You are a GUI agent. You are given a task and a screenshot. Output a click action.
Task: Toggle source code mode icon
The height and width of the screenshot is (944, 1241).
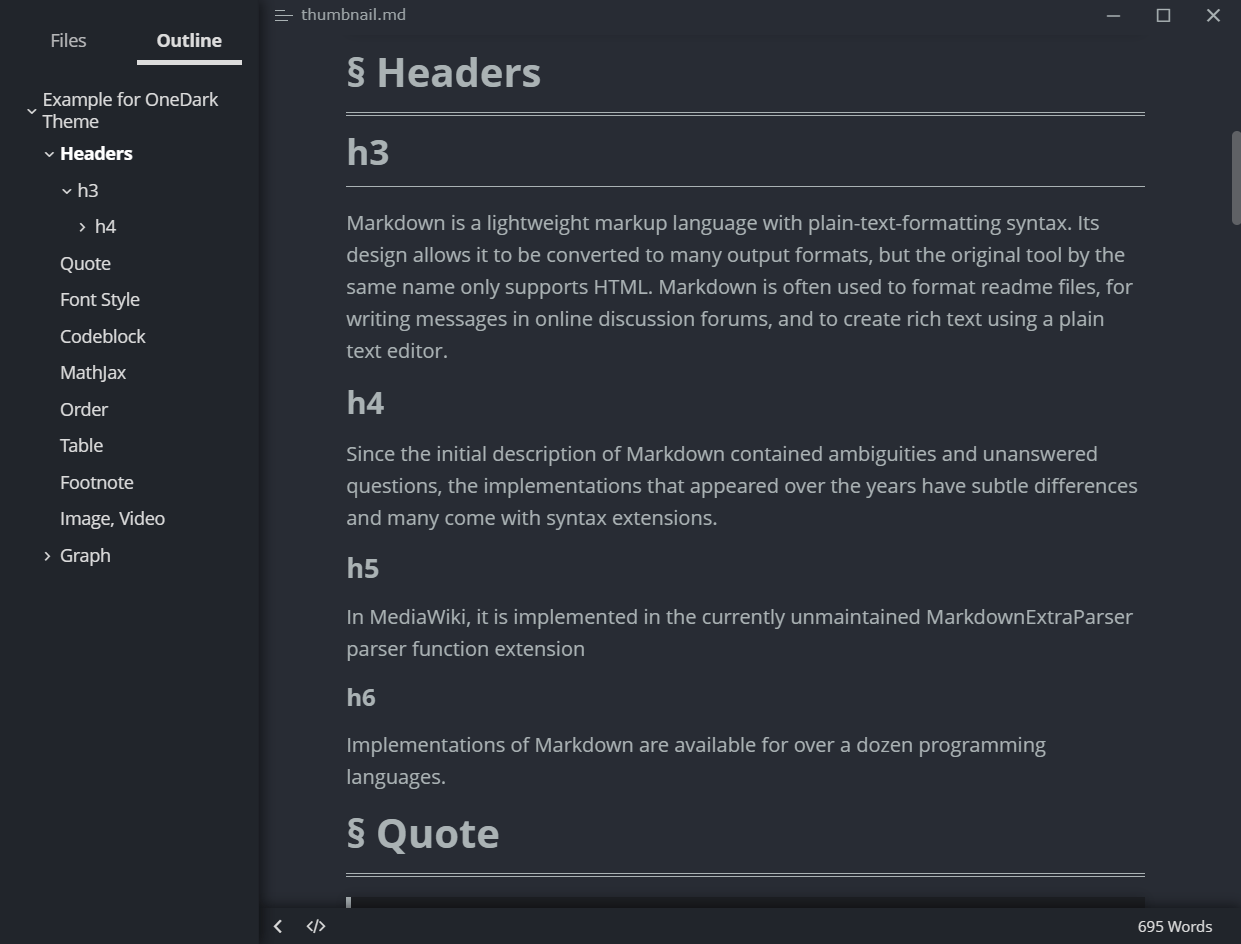316,926
